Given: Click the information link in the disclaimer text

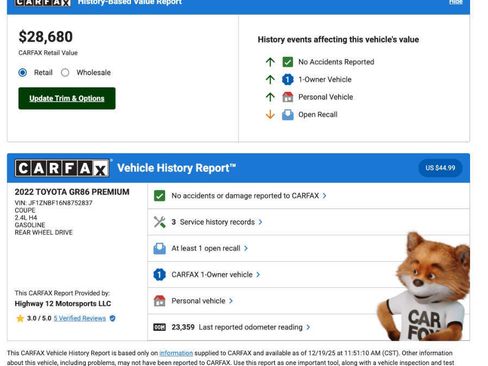Looking at the screenshot, I should [176, 353].
